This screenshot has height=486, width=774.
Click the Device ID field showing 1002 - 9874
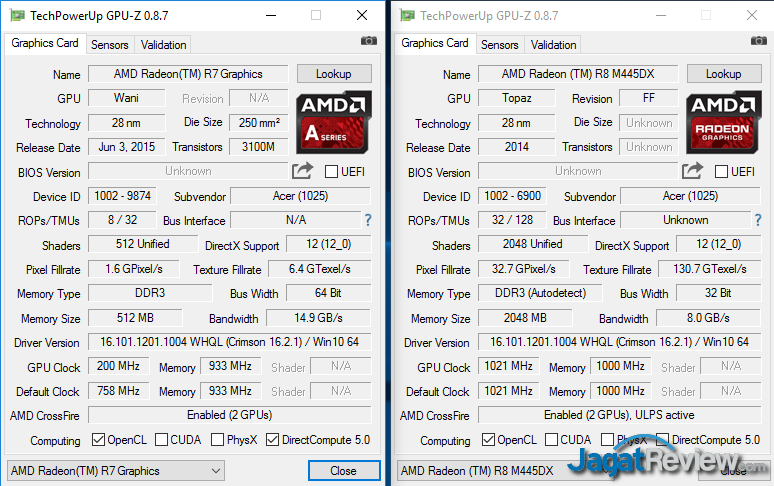[123, 197]
